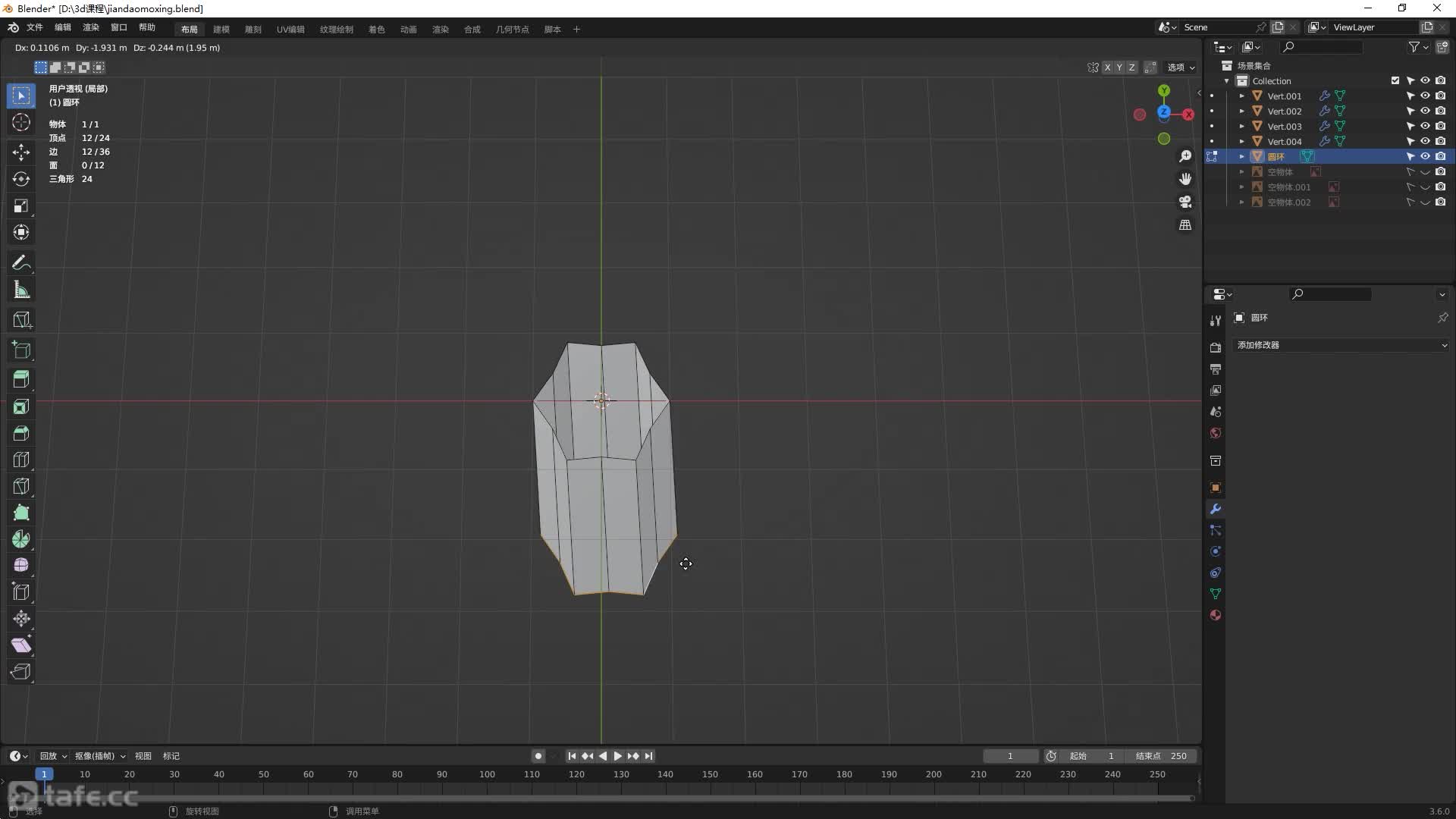Select the Extrude Region tool
1456x819 pixels.
[21, 379]
